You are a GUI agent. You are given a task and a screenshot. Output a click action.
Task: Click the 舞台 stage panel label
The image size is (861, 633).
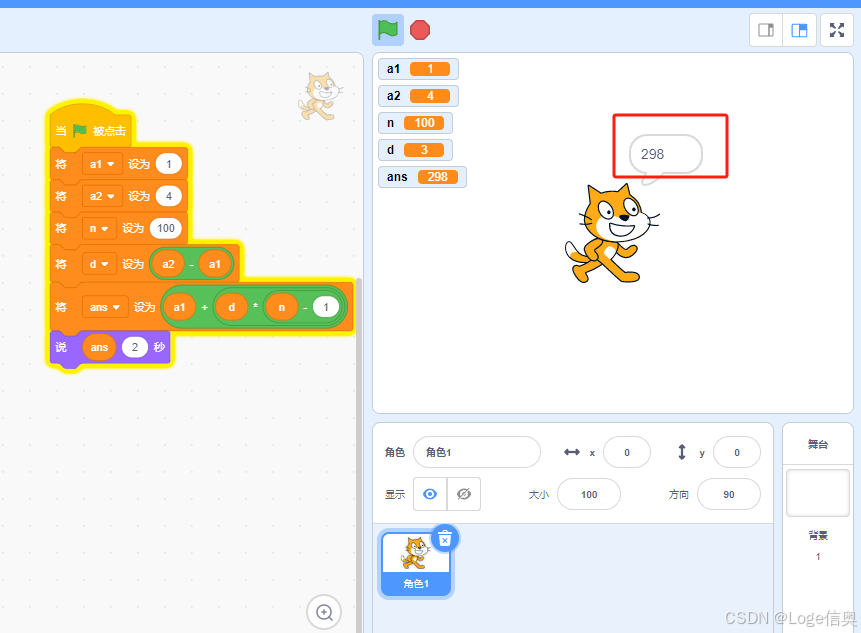818,444
